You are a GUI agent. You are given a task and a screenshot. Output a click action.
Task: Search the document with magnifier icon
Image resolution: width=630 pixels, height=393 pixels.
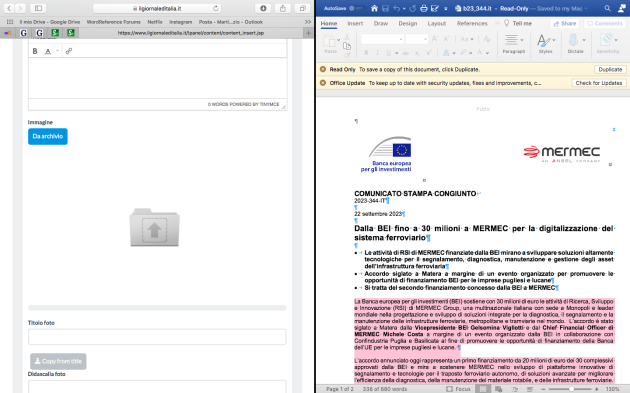click(608, 8)
